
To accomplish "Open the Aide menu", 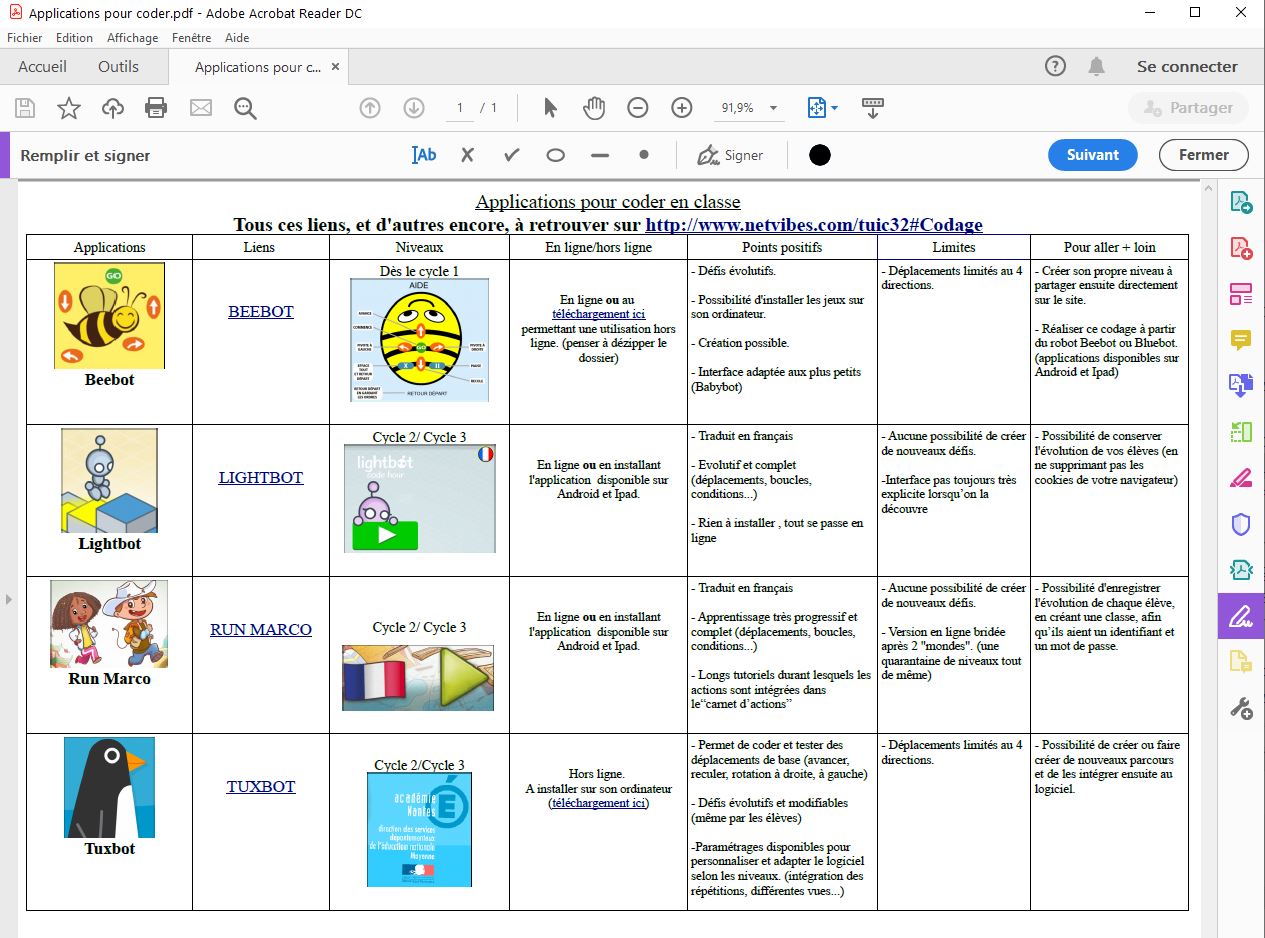I will pyautogui.click(x=237, y=38).
